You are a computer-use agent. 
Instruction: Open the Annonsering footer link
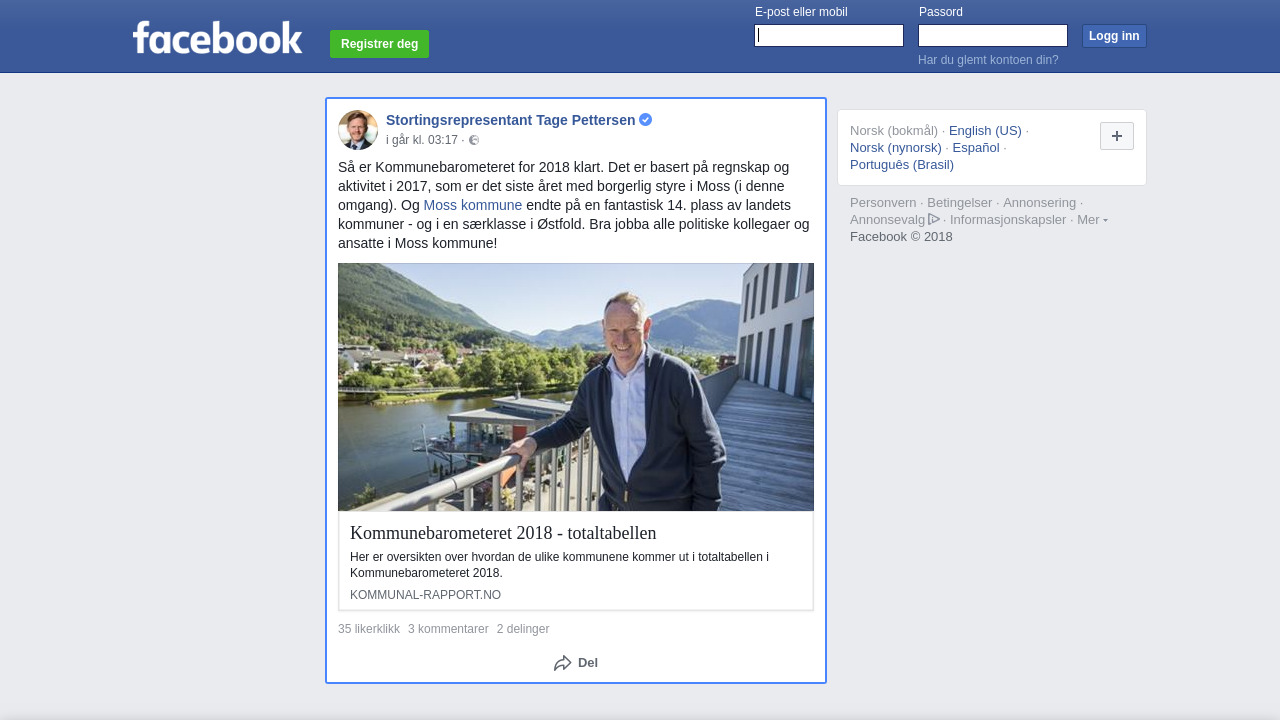coord(1040,203)
